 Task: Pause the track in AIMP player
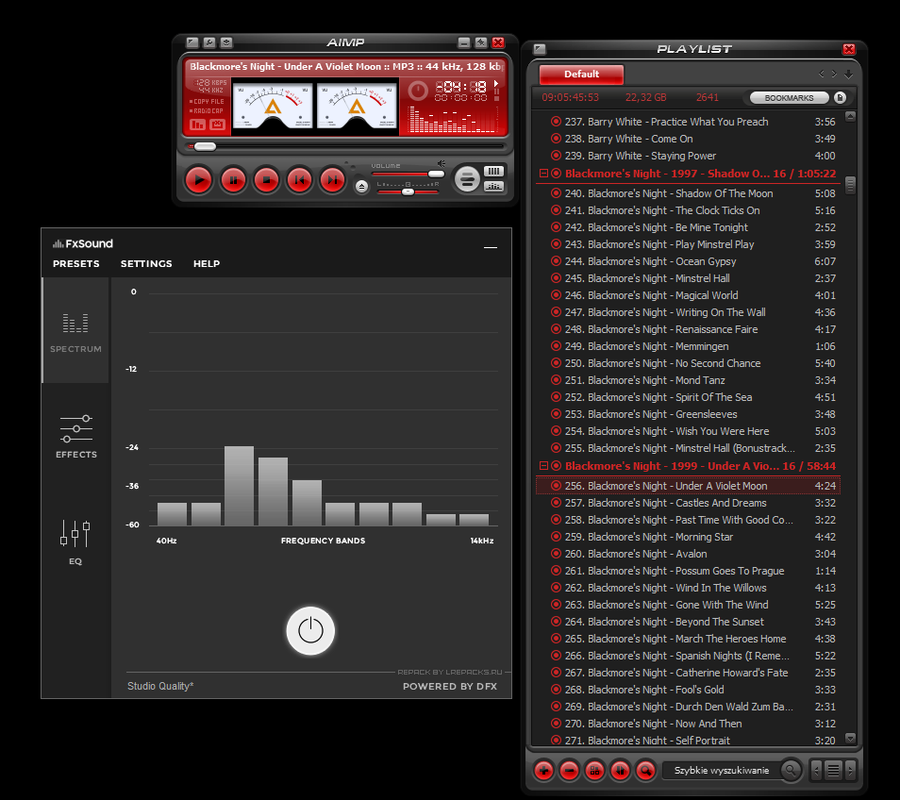[233, 180]
